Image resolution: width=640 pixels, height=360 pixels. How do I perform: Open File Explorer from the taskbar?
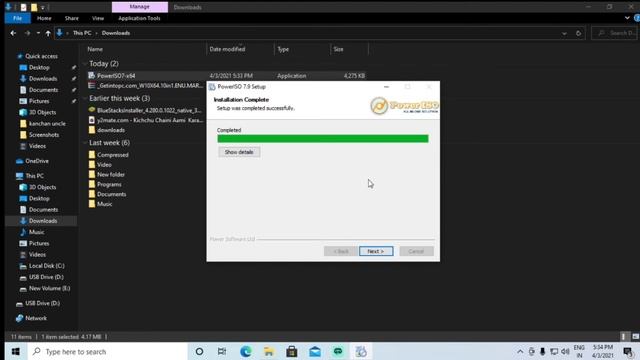tap(269, 351)
